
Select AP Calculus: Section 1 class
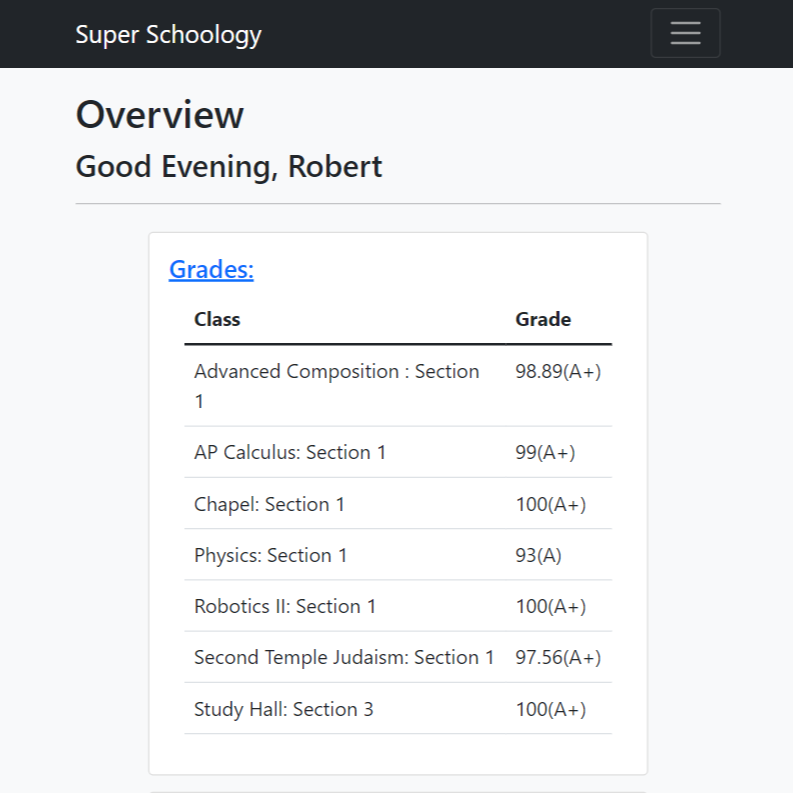coord(290,452)
